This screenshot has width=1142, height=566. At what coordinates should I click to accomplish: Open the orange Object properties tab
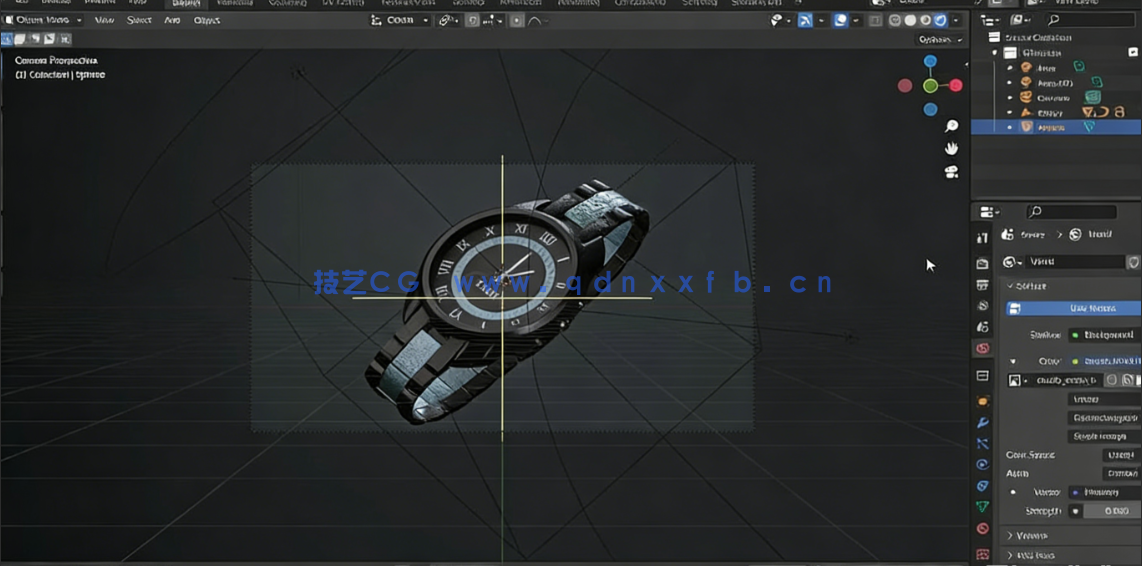point(982,401)
